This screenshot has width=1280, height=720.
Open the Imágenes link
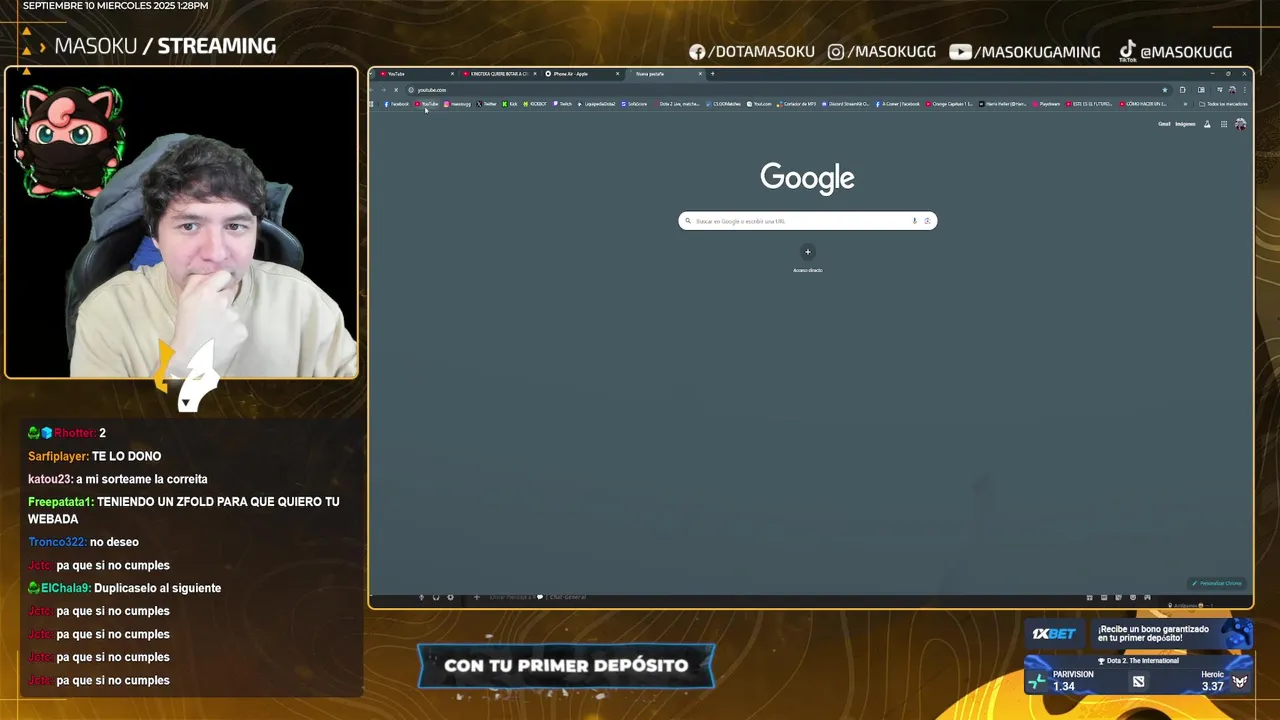(1185, 124)
